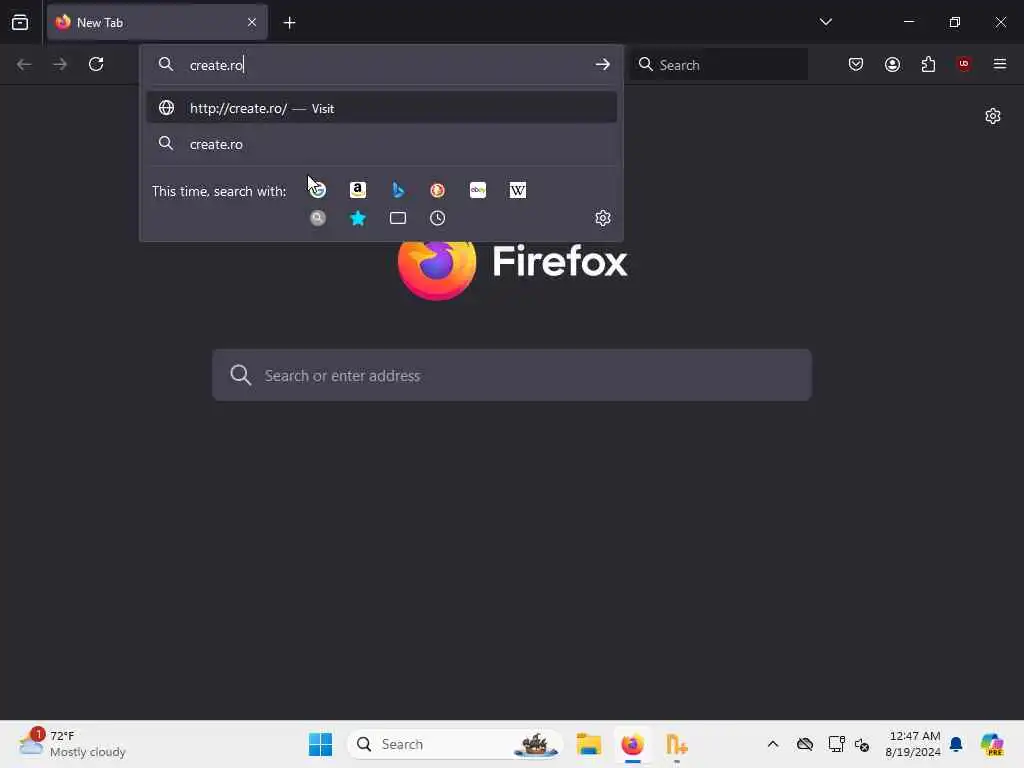This screenshot has width=1024, height=768.
Task: Open the new tab page customize gear
Action: [993, 116]
